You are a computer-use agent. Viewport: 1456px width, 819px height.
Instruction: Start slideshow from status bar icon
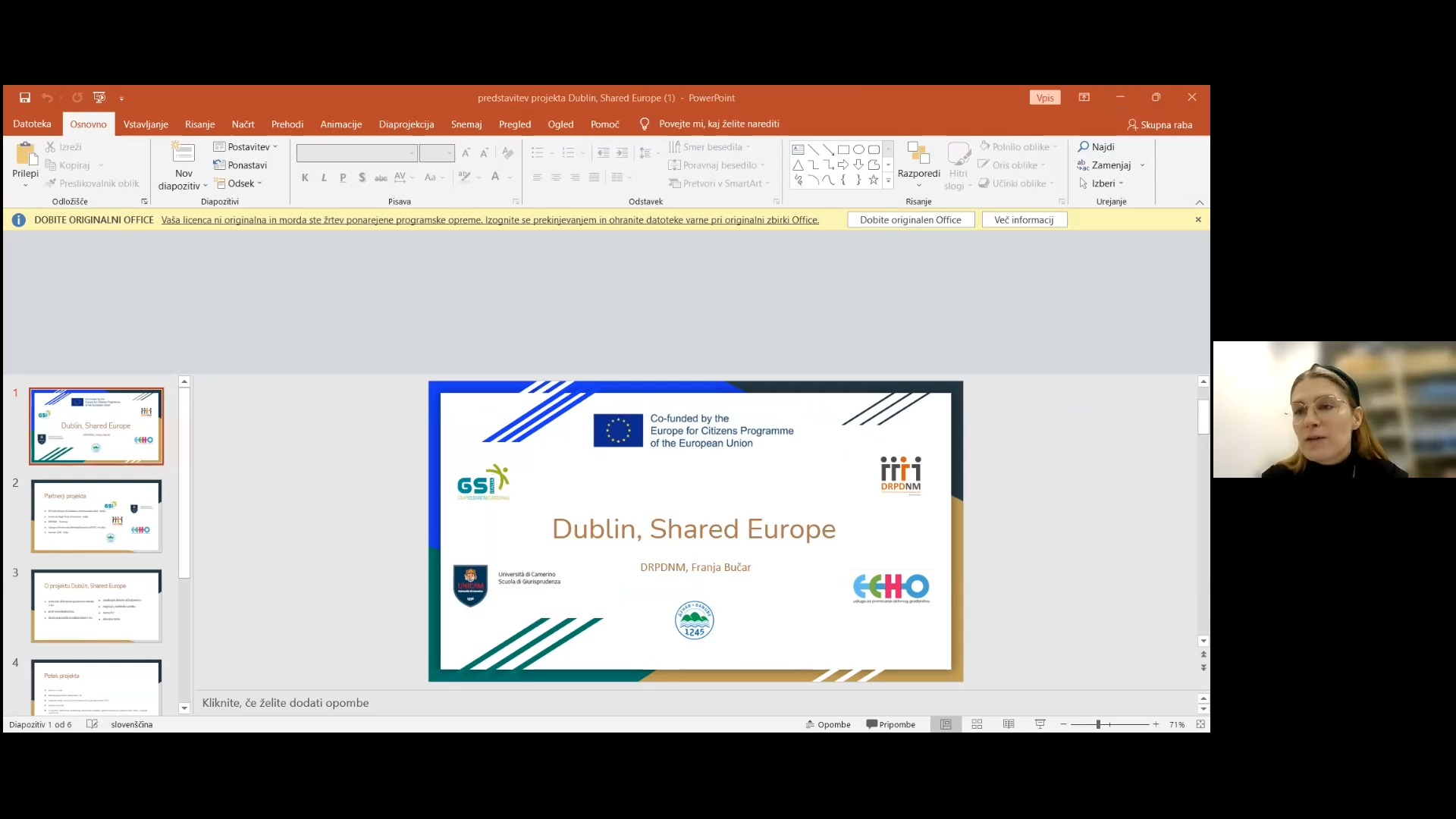[x=1040, y=725]
